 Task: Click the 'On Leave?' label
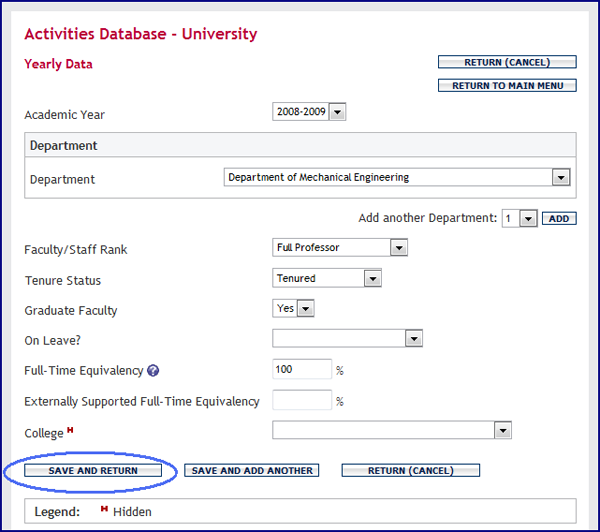[x=53, y=340]
